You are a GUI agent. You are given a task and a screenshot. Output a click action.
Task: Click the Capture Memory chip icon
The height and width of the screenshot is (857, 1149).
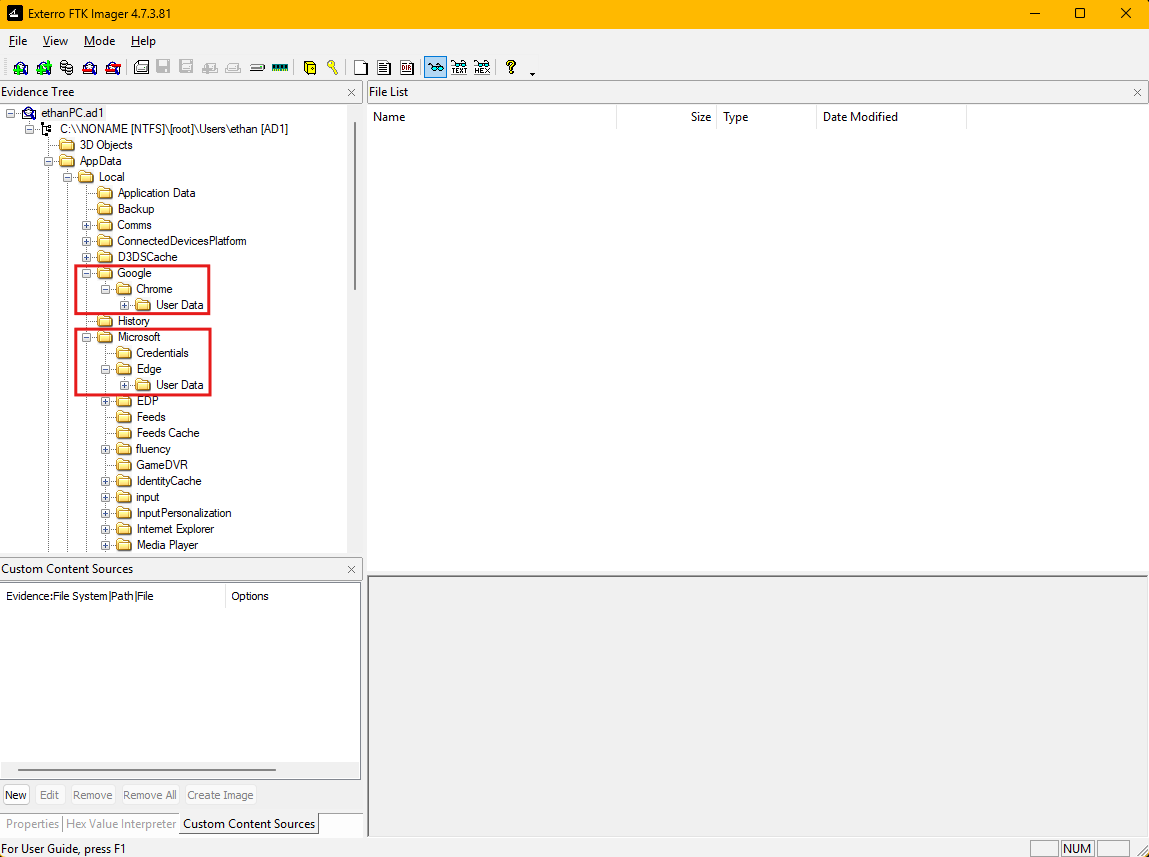[x=280, y=68]
